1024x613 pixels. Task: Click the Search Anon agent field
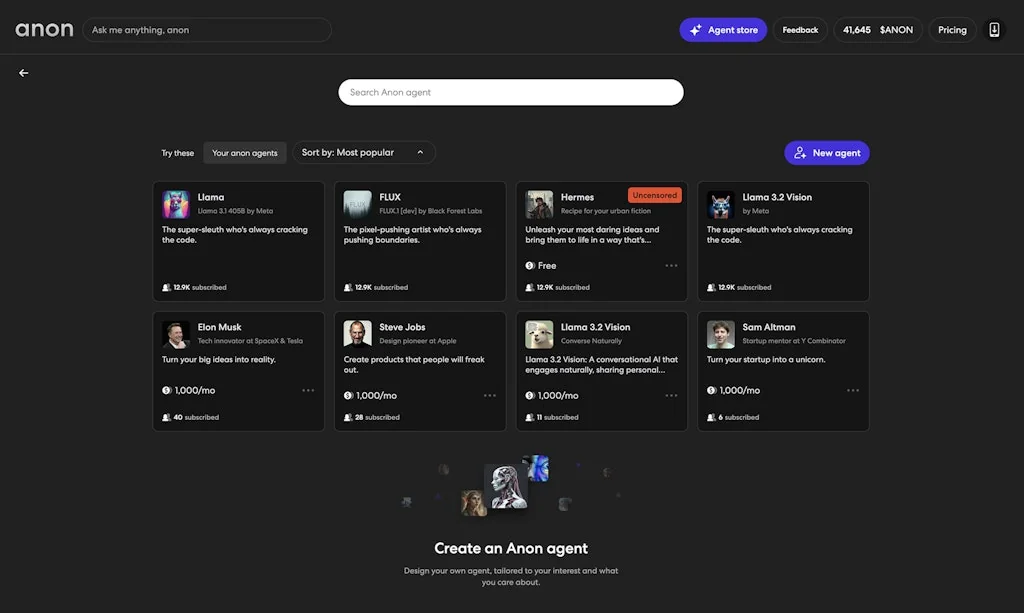coord(511,91)
